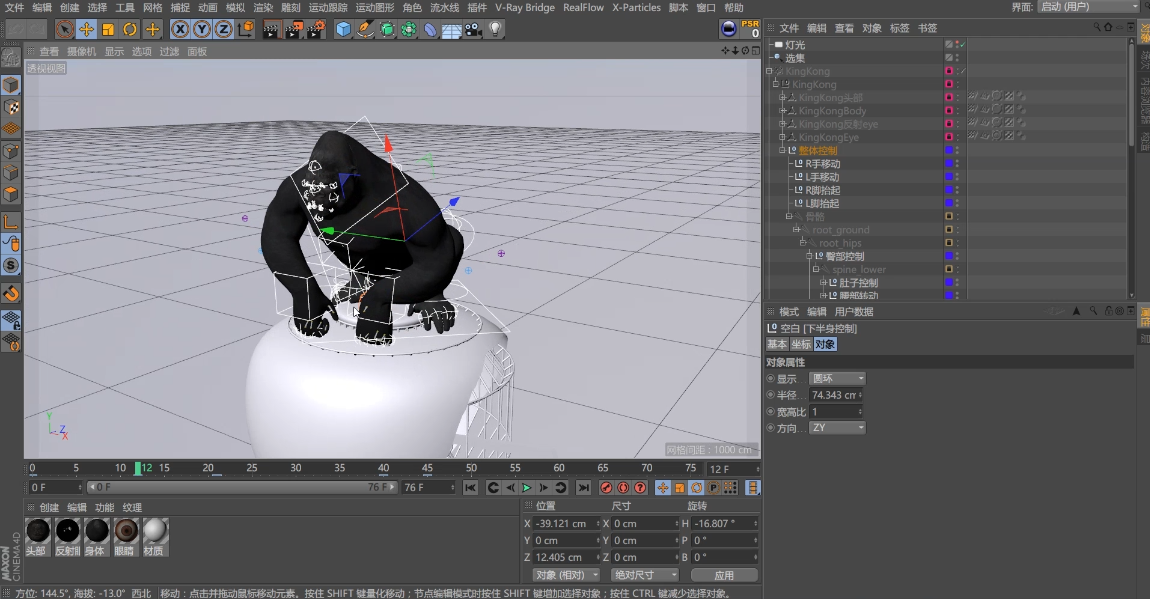
Task: Open the material manager 创建 menu
Action: [49, 507]
